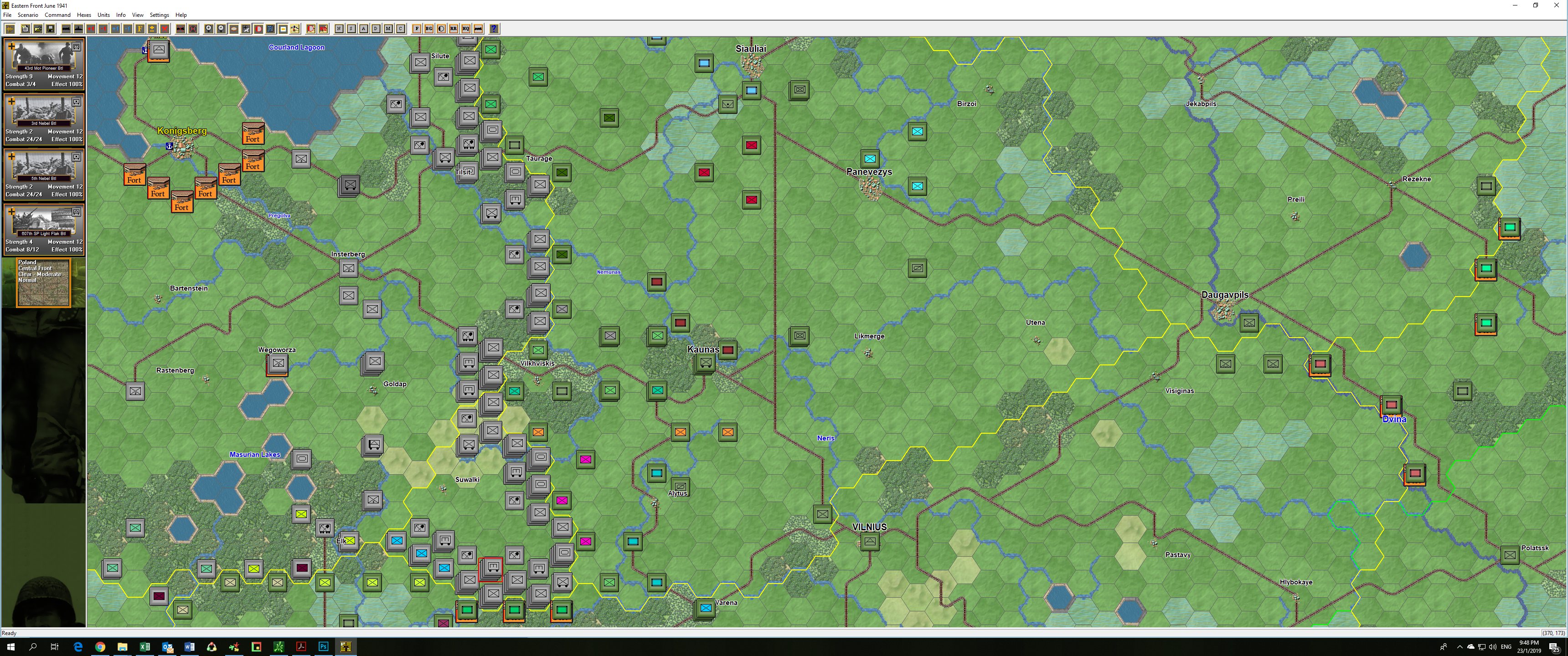The image size is (1568, 656).
Task: Click the unit counter at Polatssk
Action: click(x=1509, y=555)
